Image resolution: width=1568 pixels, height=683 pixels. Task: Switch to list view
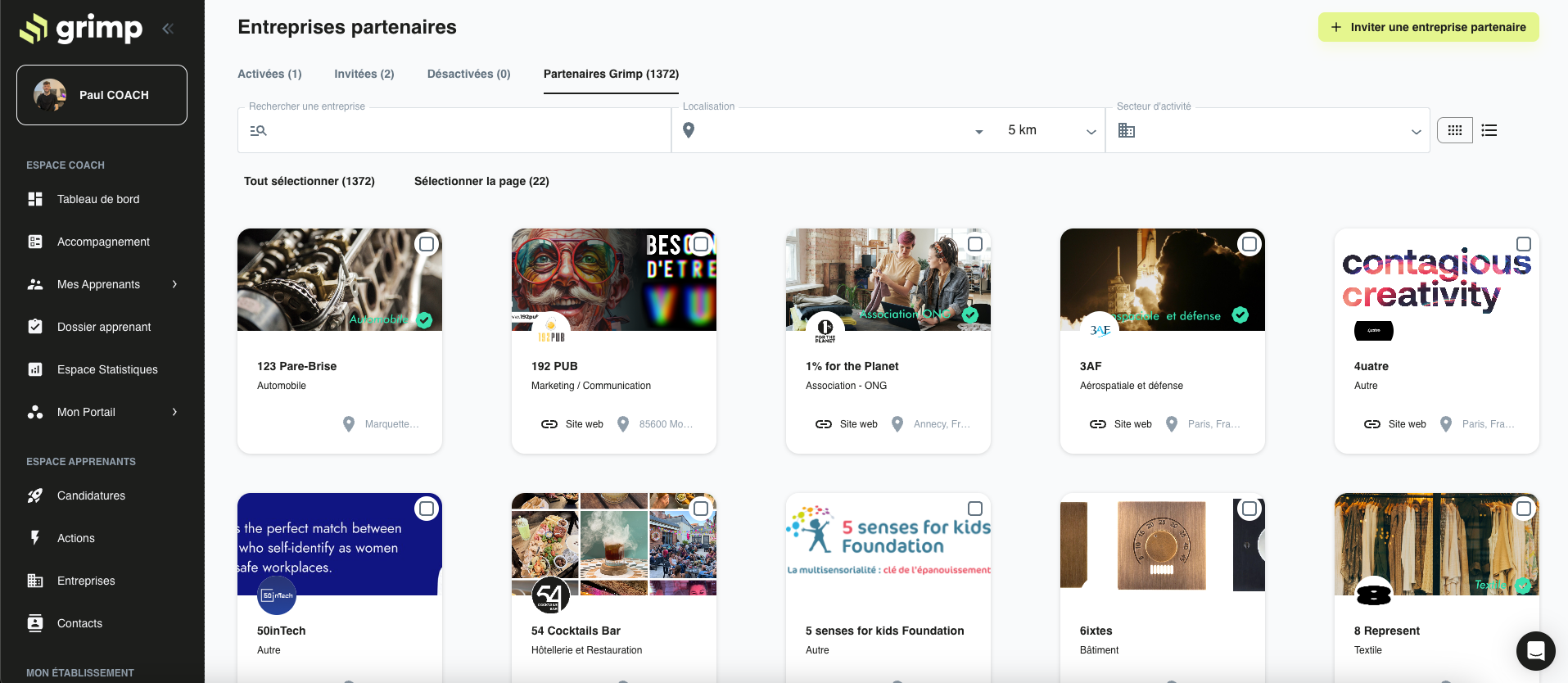1489,130
